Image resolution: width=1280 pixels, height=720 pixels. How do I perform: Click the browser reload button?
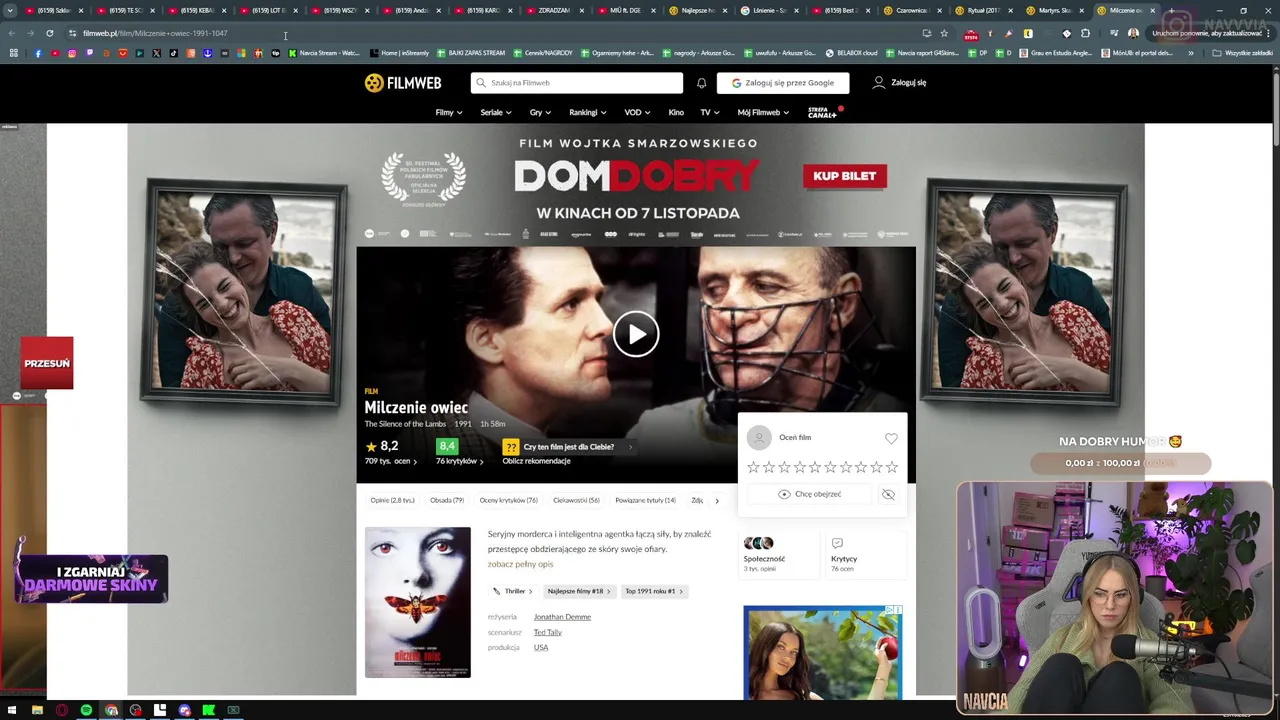click(x=49, y=33)
